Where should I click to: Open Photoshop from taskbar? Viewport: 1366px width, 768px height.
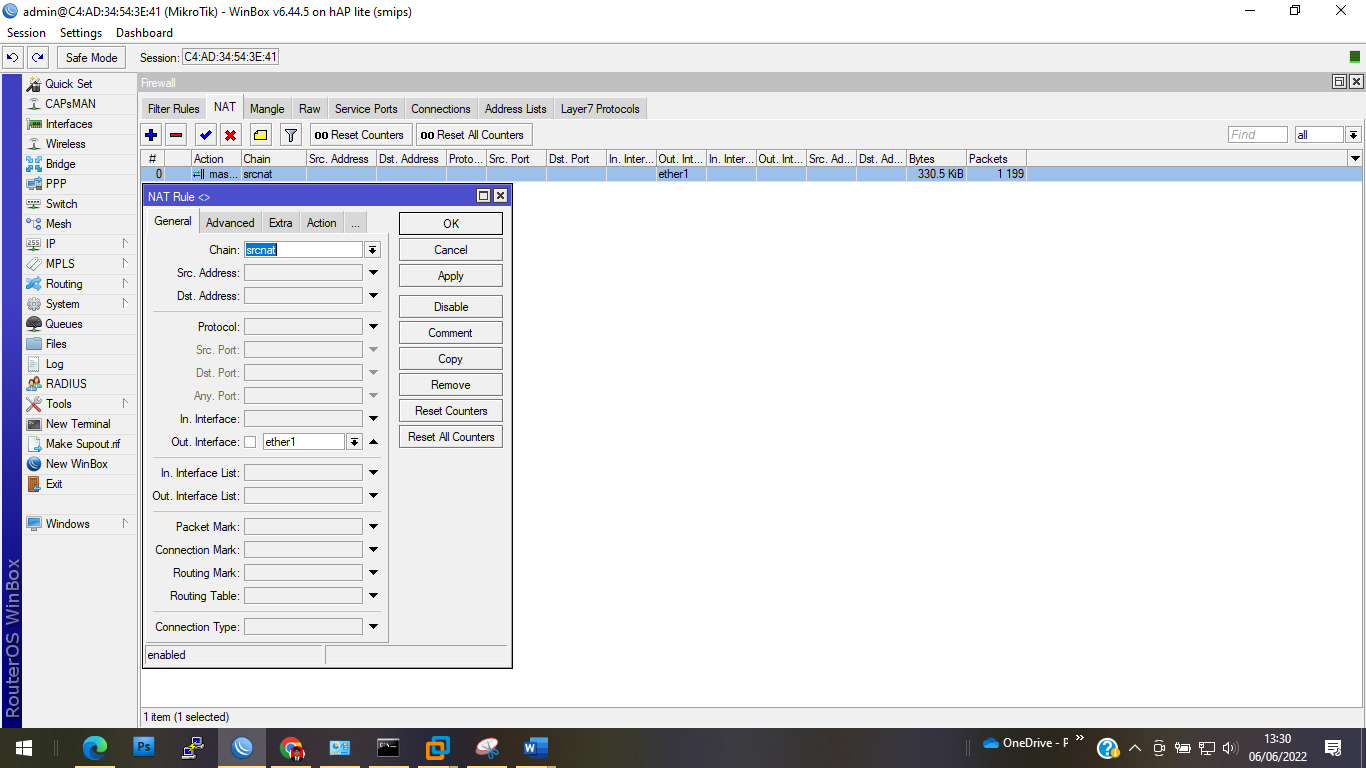(x=144, y=747)
